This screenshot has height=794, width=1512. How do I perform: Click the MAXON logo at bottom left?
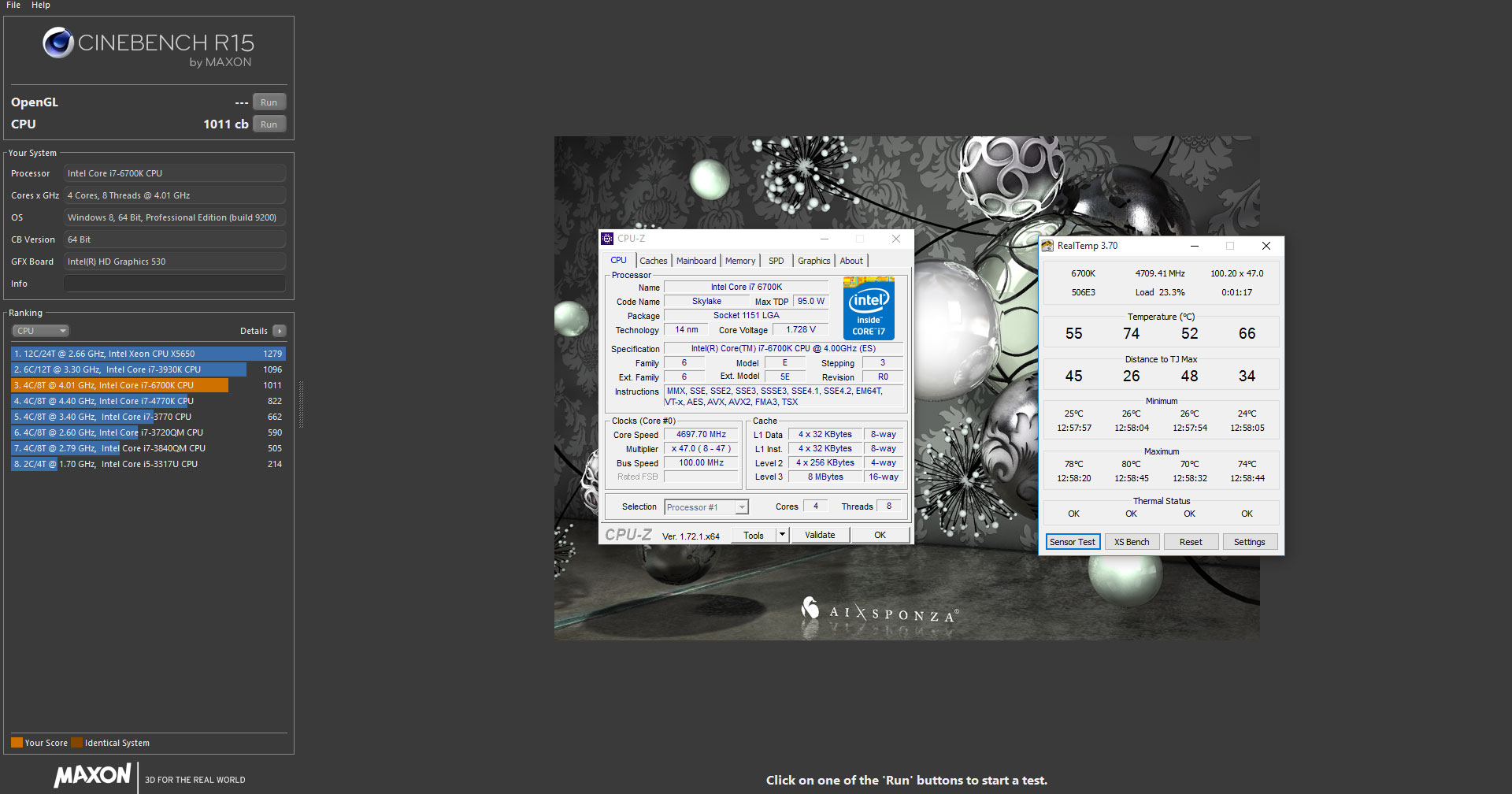(92, 775)
